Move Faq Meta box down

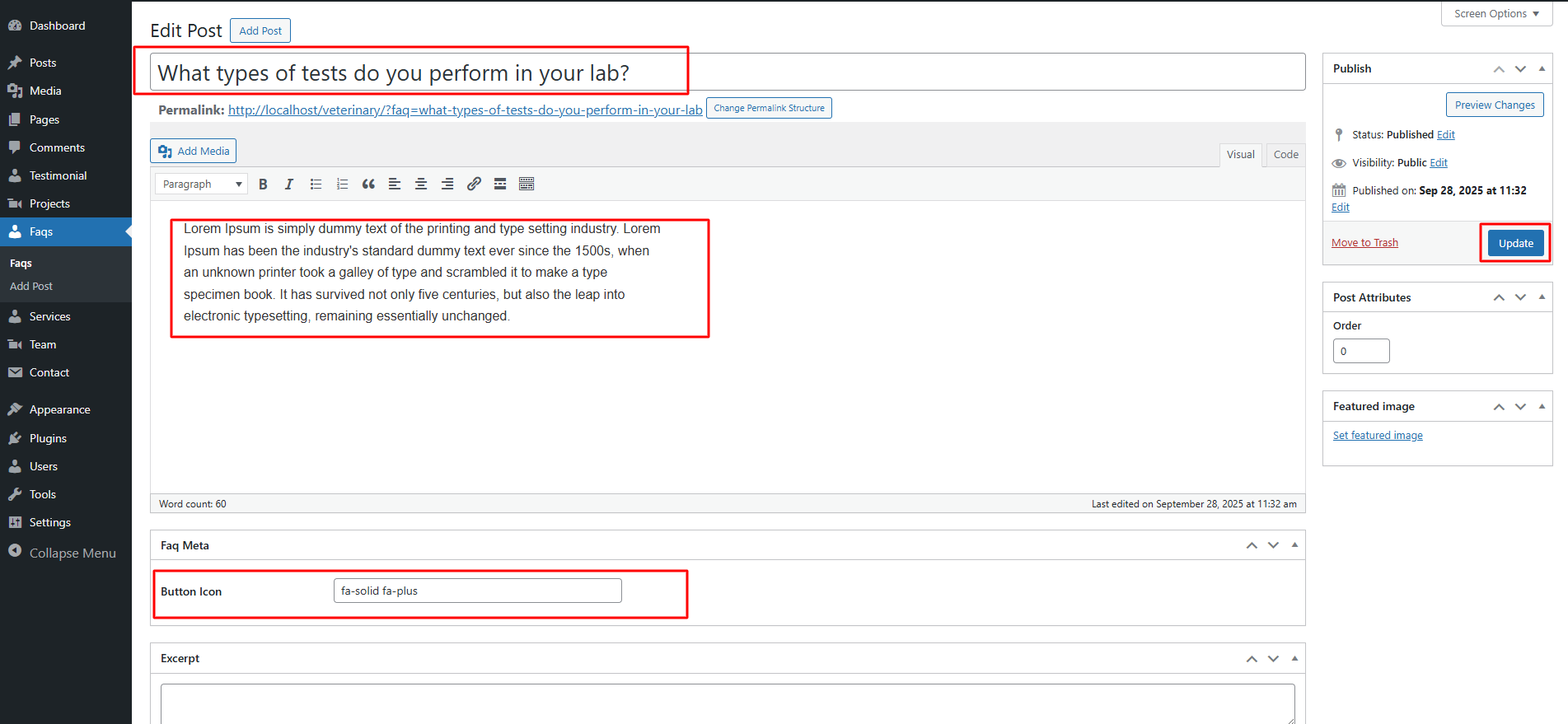(1273, 545)
